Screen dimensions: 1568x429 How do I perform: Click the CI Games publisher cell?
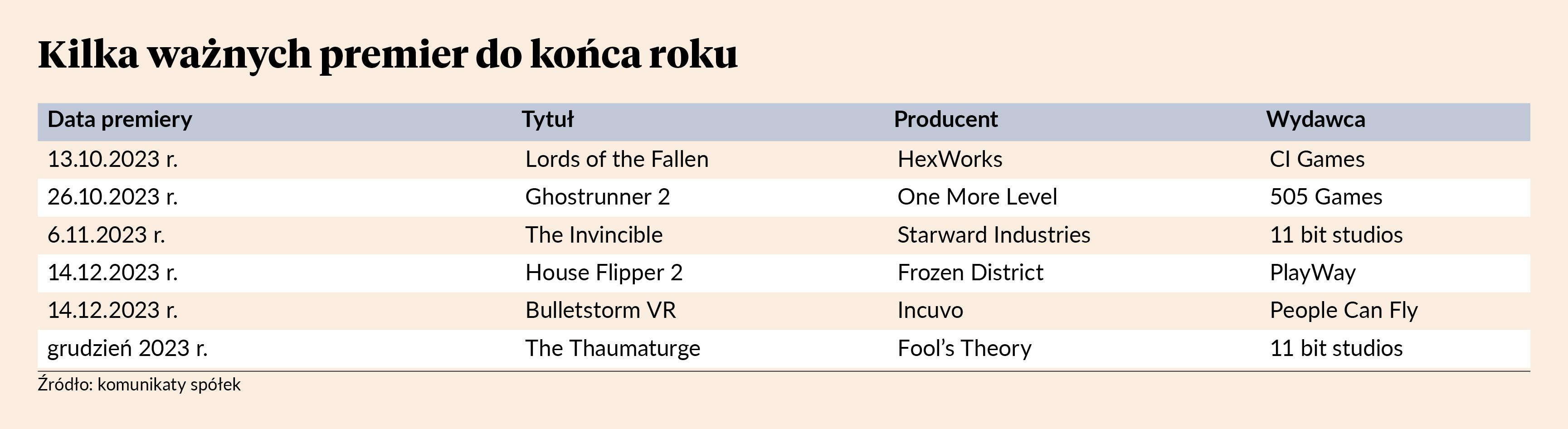(x=1317, y=160)
